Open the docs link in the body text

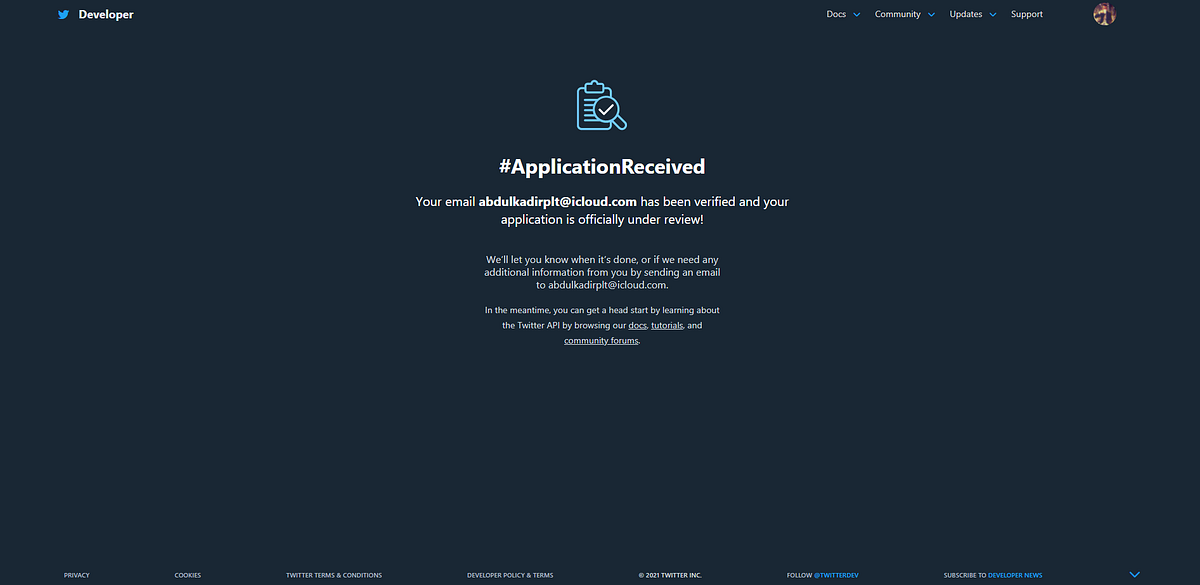point(637,325)
